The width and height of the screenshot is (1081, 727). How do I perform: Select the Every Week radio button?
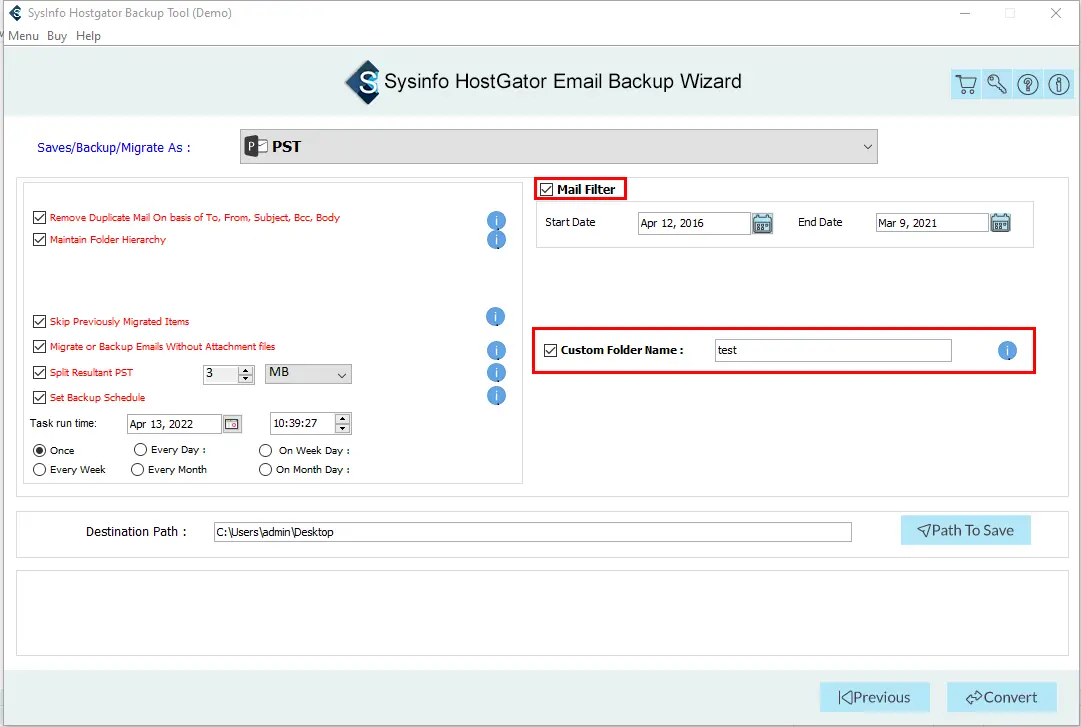pyautogui.click(x=40, y=470)
